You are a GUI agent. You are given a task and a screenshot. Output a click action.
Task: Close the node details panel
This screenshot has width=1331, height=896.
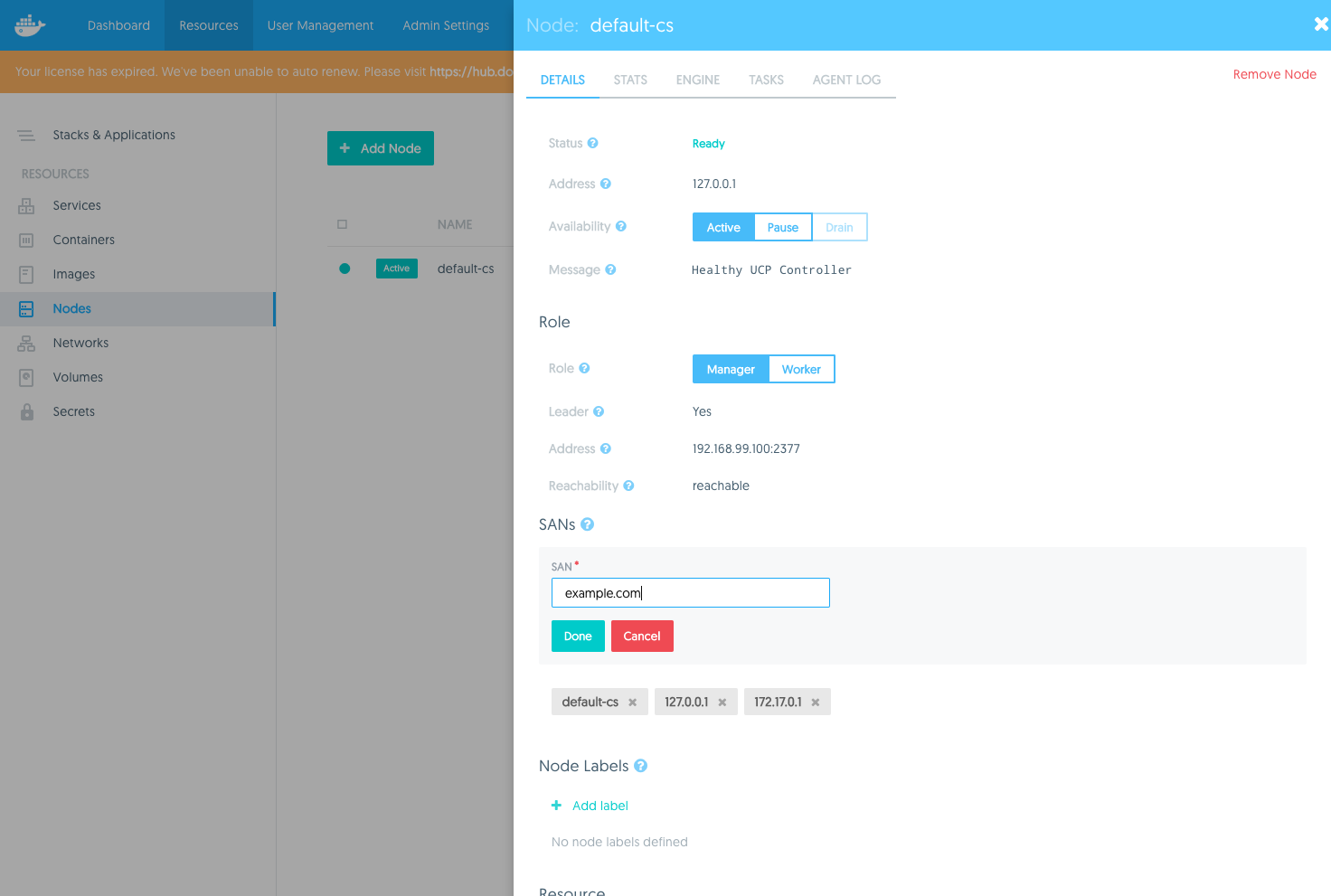pyautogui.click(x=1320, y=24)
